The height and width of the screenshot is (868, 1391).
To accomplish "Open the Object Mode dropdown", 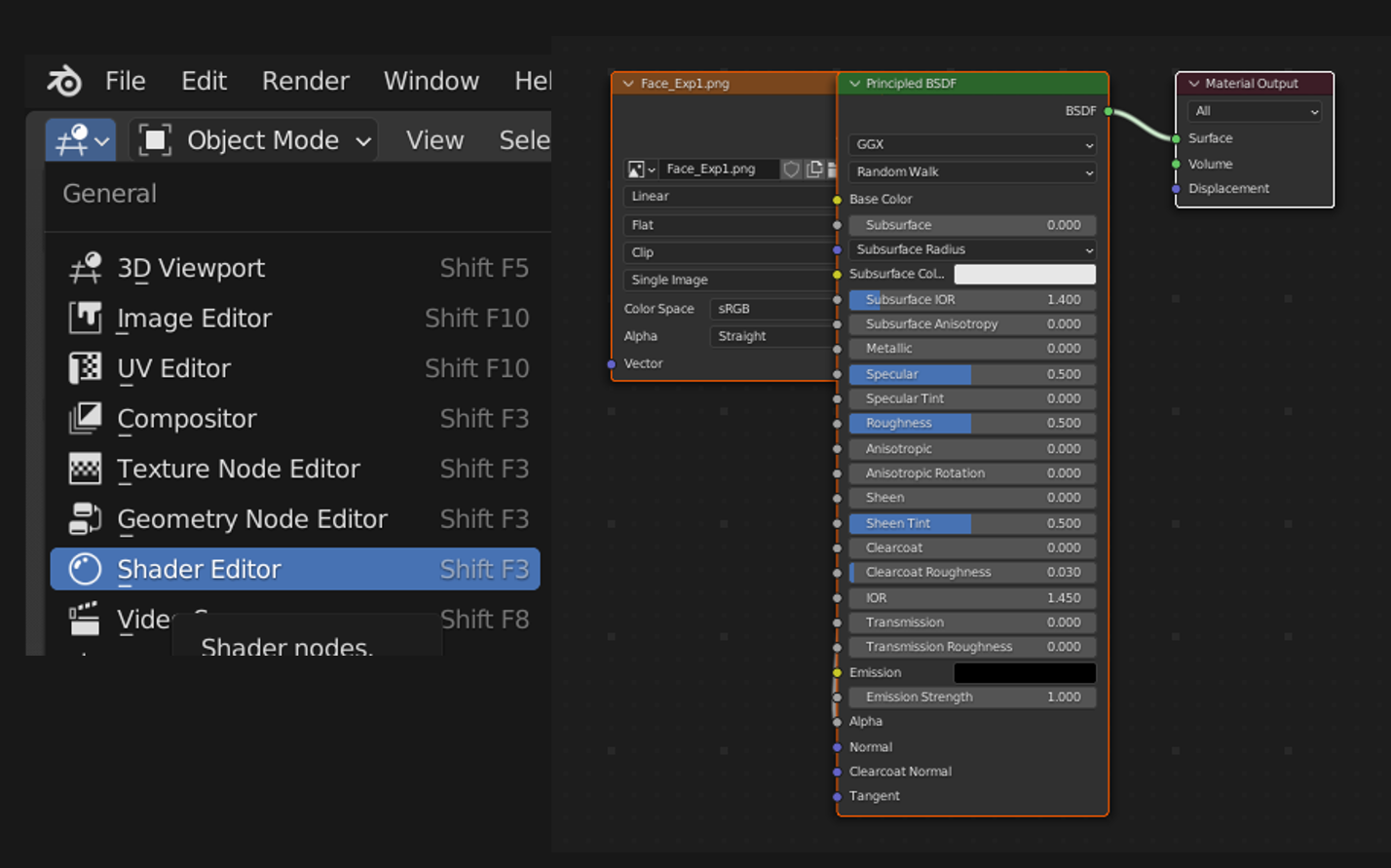I will coord(253,140).
